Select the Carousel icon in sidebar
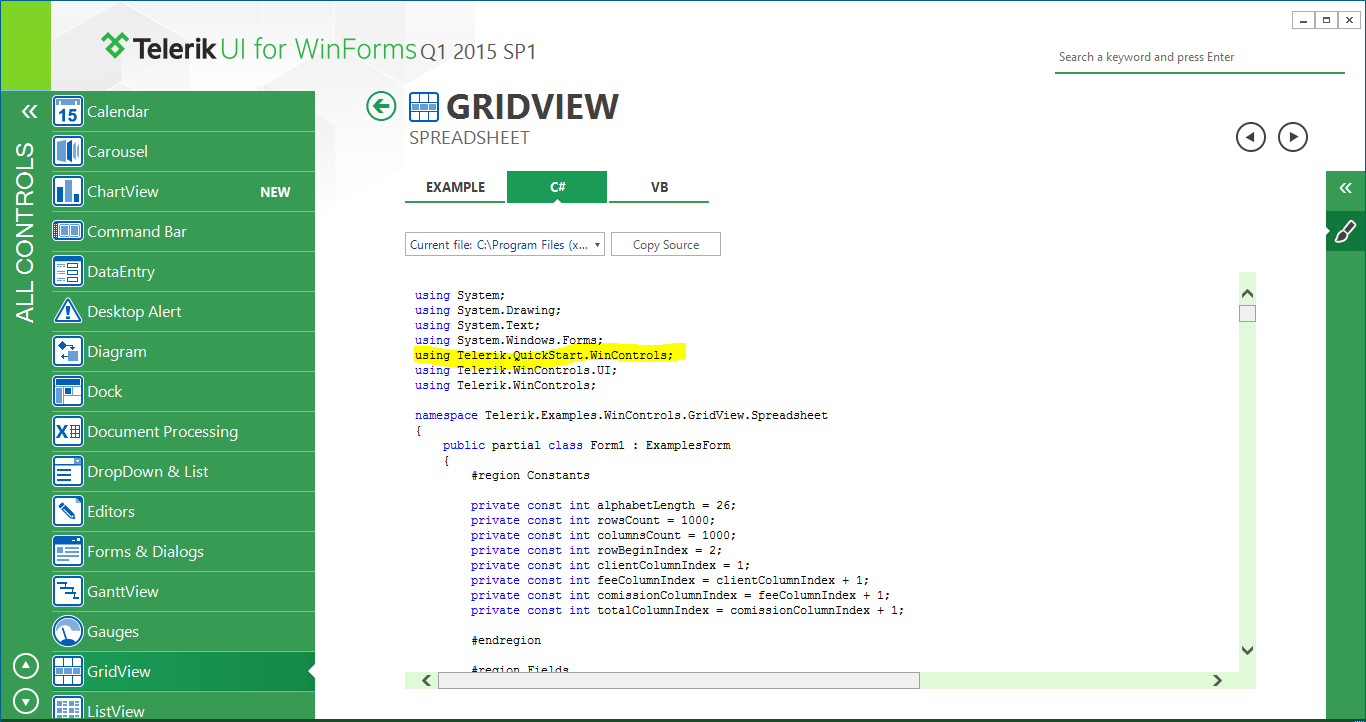Screen dimensions: 1366x722 (67, 152)
